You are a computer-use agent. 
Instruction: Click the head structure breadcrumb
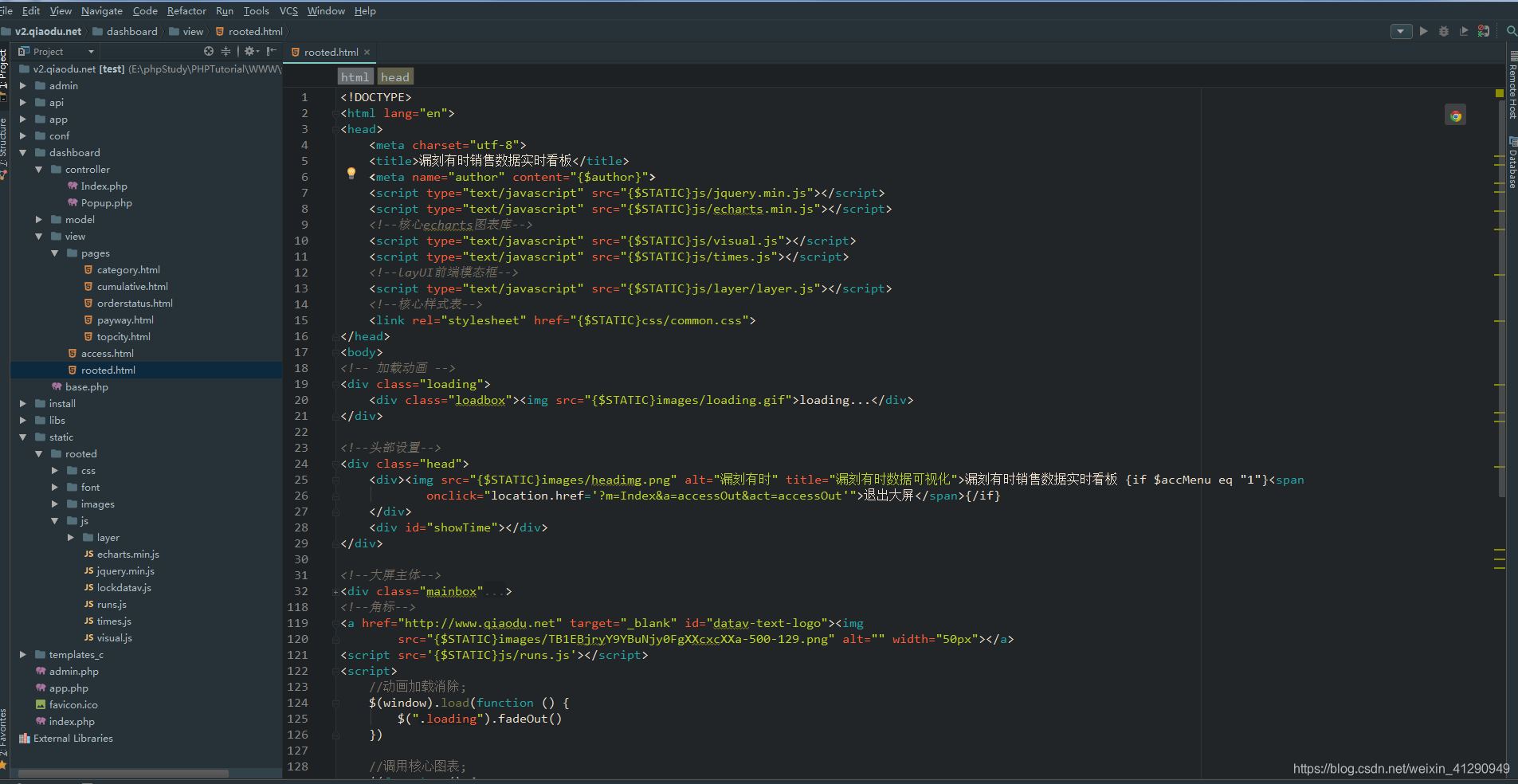394,76
